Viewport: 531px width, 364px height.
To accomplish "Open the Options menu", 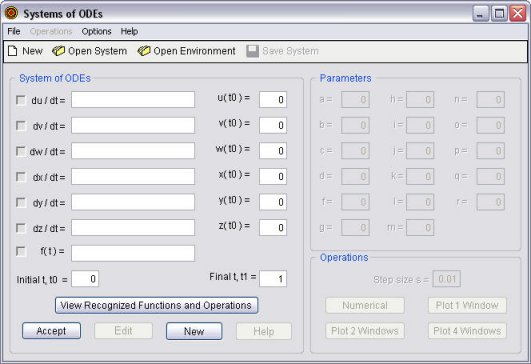I will pyautogui.click(x=97, y=31).
